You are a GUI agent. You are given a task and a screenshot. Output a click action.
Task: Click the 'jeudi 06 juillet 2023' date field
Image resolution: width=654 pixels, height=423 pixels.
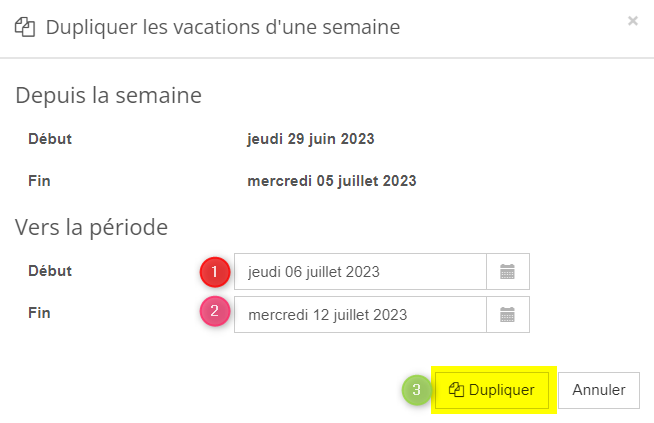pyautogui.click(x=360, y=271)
